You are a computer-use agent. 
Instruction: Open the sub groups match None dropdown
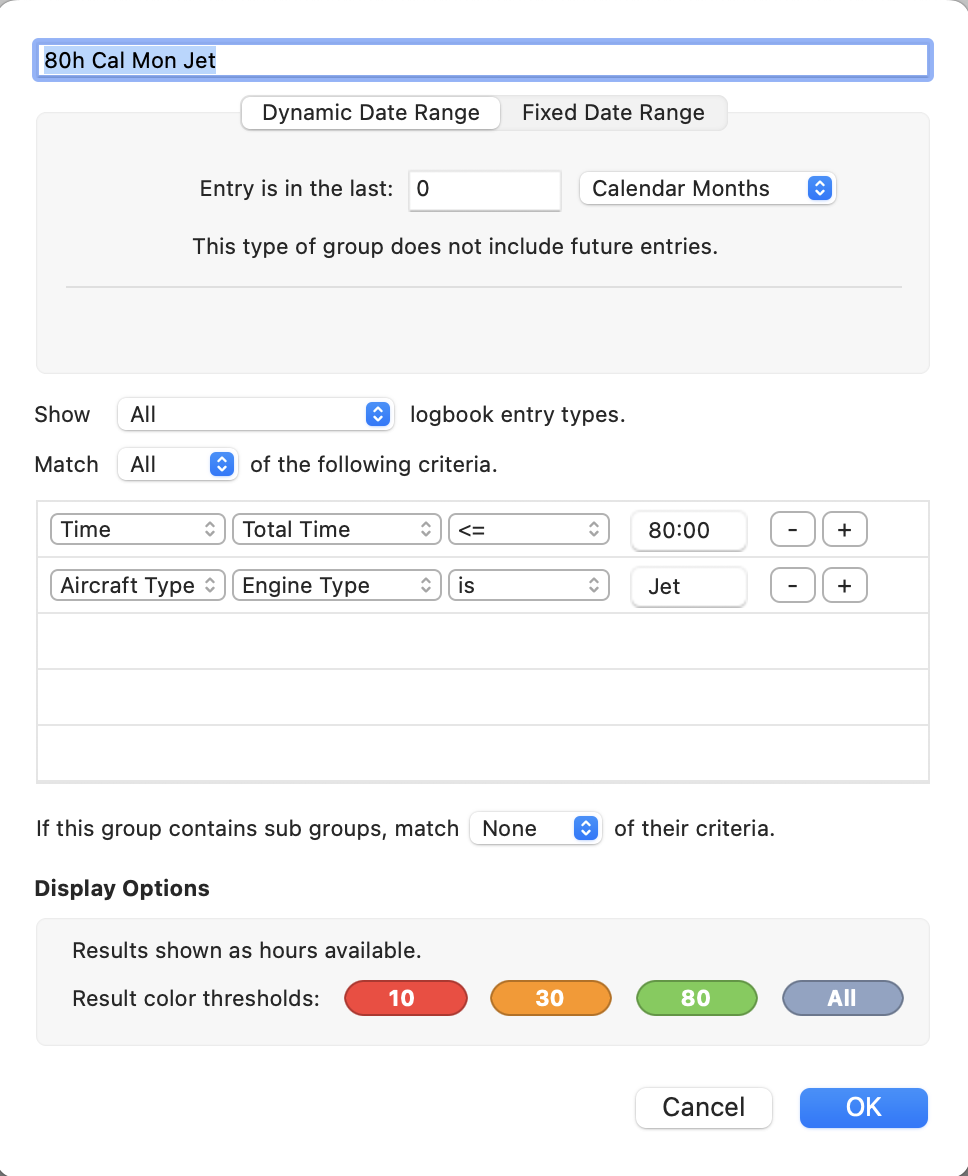click(535, 828)
